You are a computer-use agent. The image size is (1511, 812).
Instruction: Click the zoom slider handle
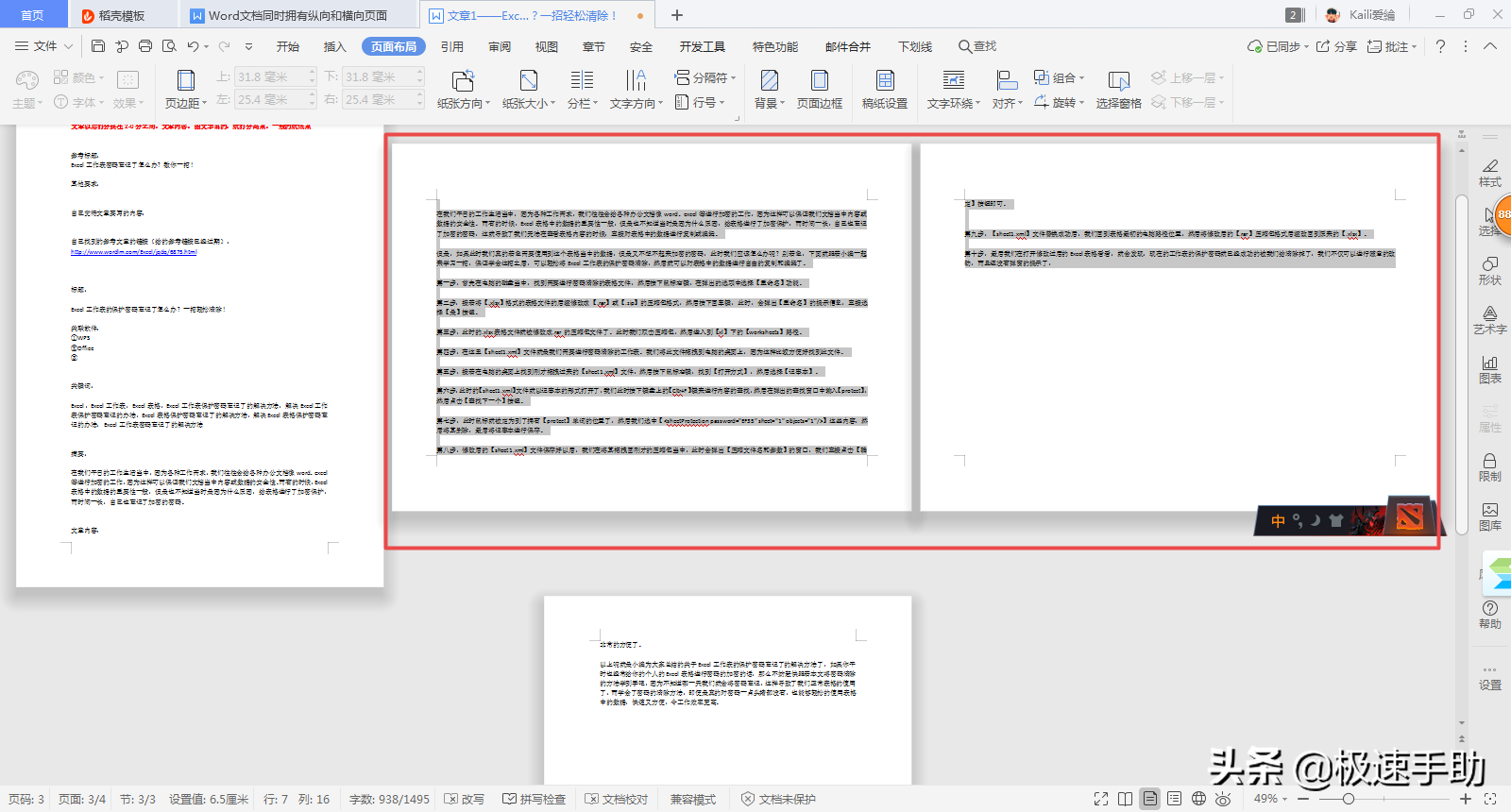pos(1349,799)
